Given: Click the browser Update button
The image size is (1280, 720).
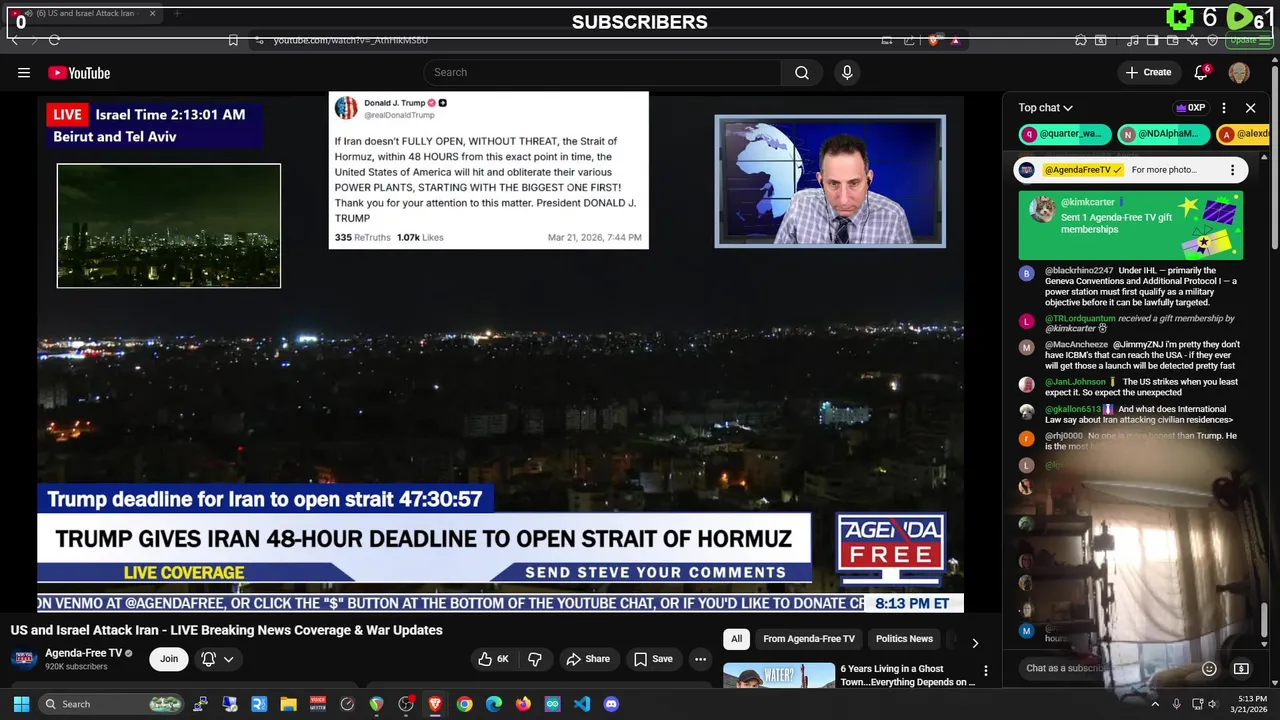Looking at the screenshot, I should point(1247,40).
